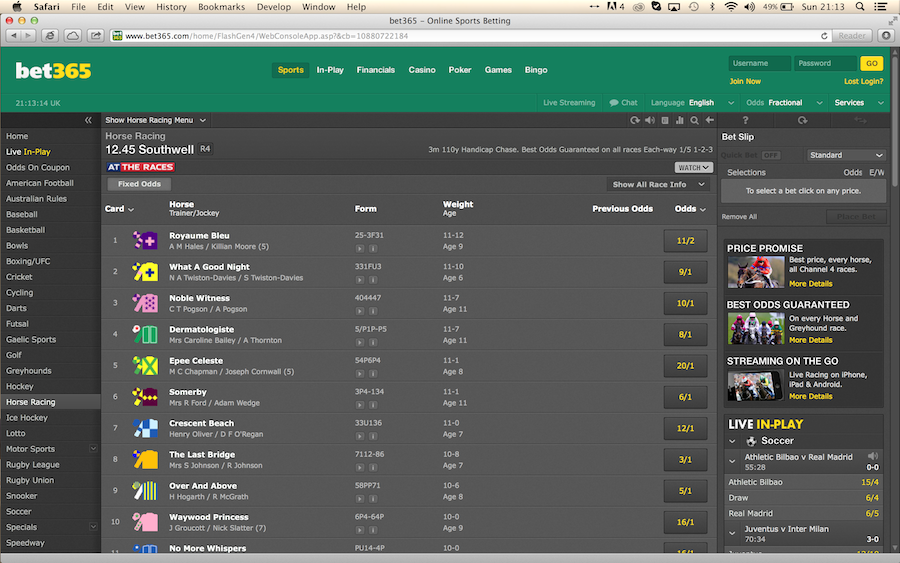
Task: Open bet slip help question mark
Action: (x=745, y=120)
